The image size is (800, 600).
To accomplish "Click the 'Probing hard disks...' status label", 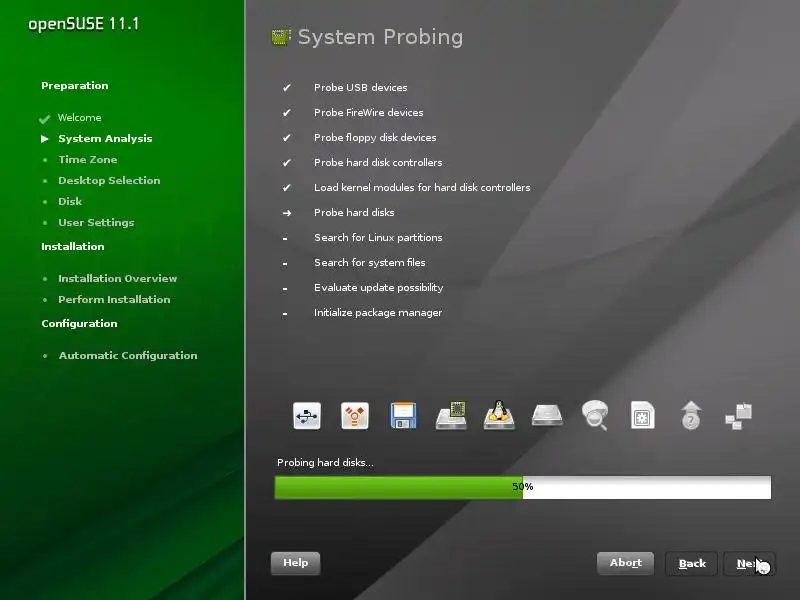I will coord(325,463).
